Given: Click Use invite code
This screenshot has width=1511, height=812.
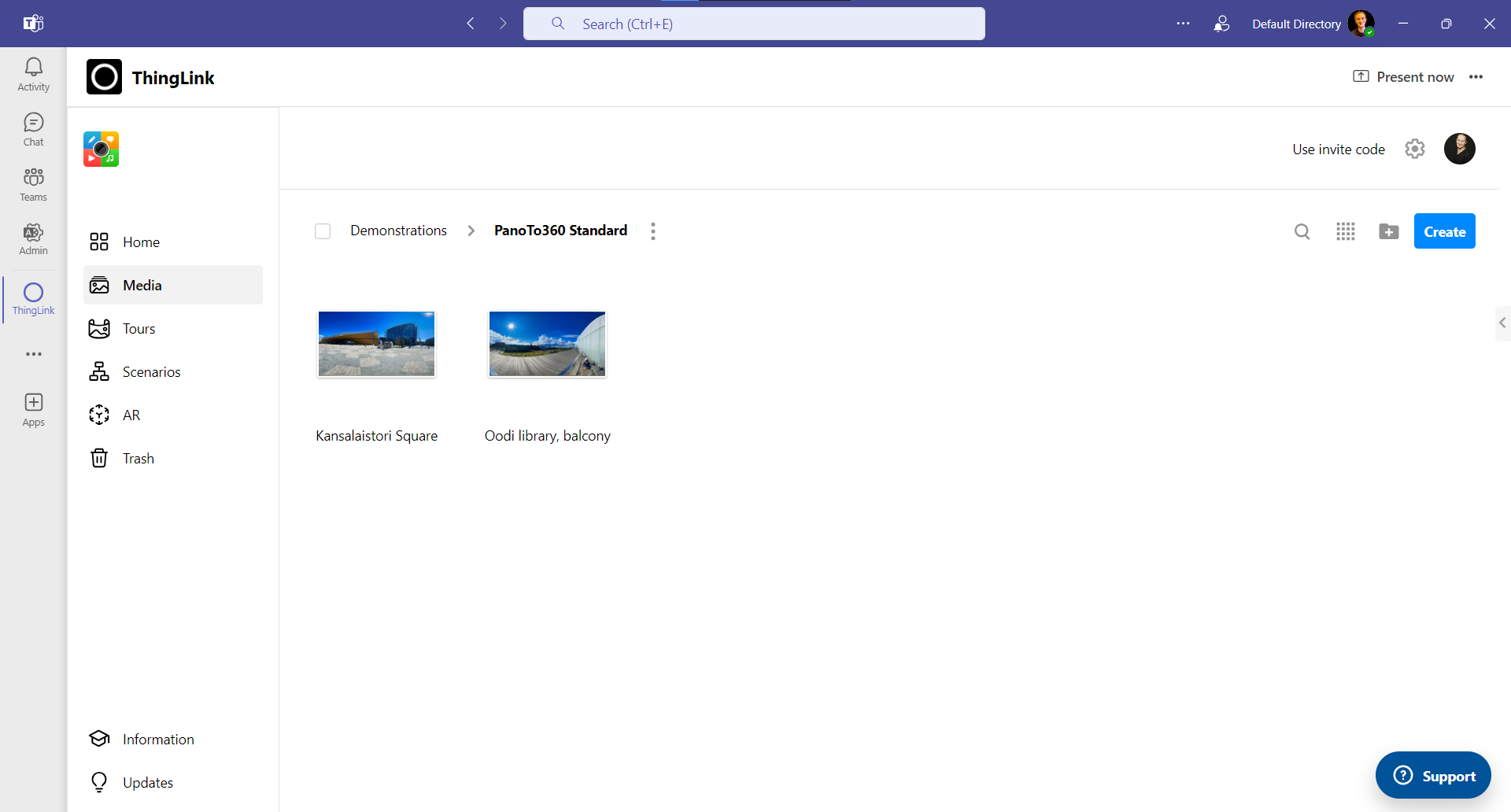Looking at the screenshot, I should pyautogui.click(x=1338, y=149).
